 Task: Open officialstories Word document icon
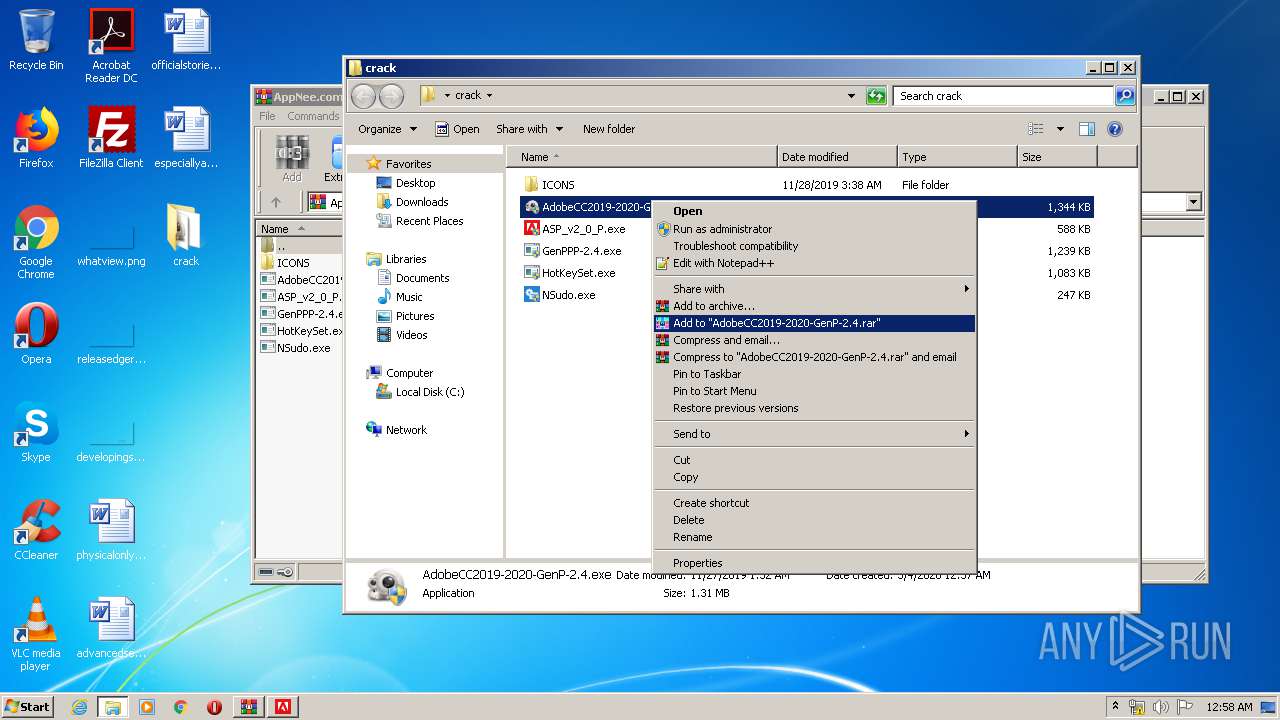(x=186, y=40)
